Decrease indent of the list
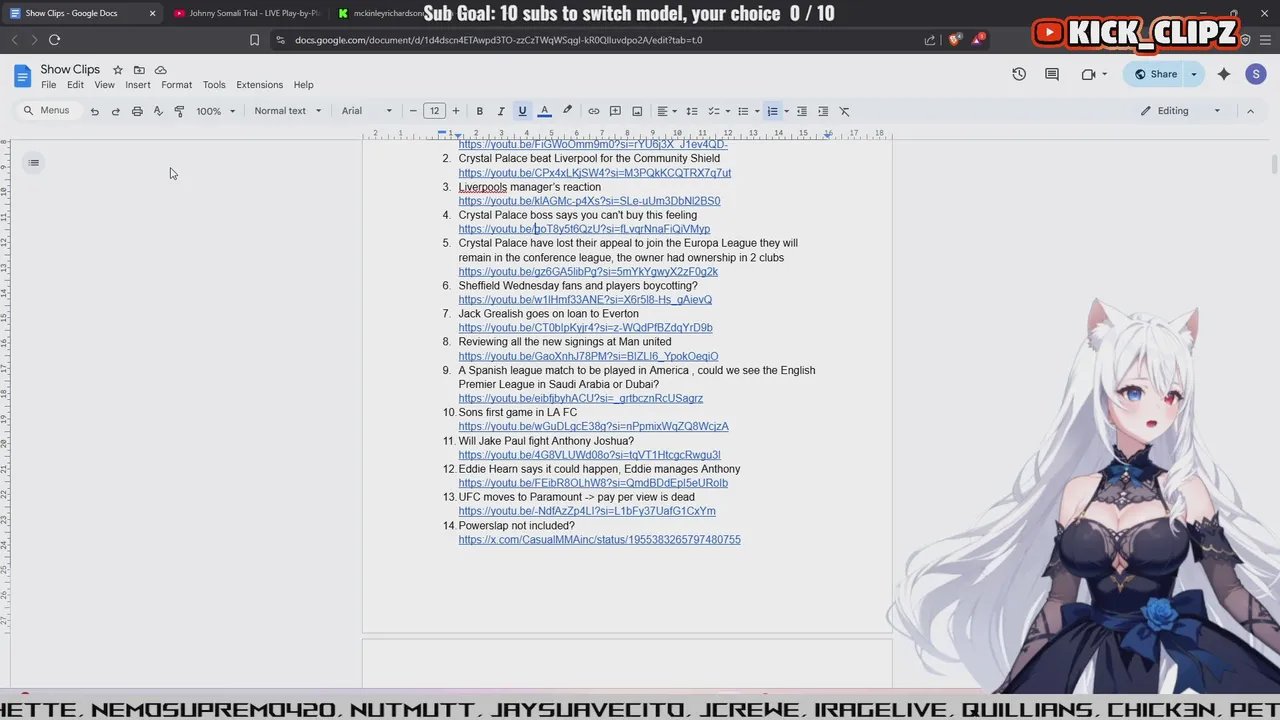The image size is (1280, 720). pyautogui.click(x=801, y=111)
